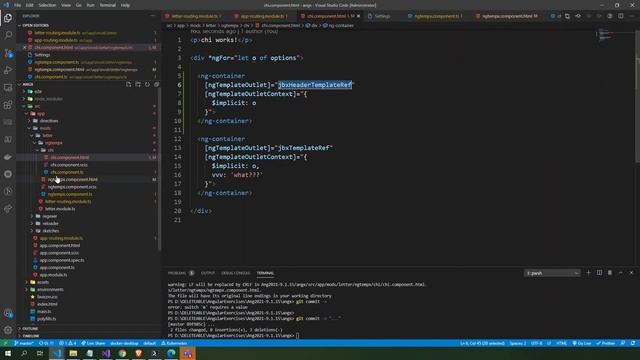640x360 pixels.
Task: Close the bottom terminal panel
Action: pyautogui.click(x=631, y=273)
